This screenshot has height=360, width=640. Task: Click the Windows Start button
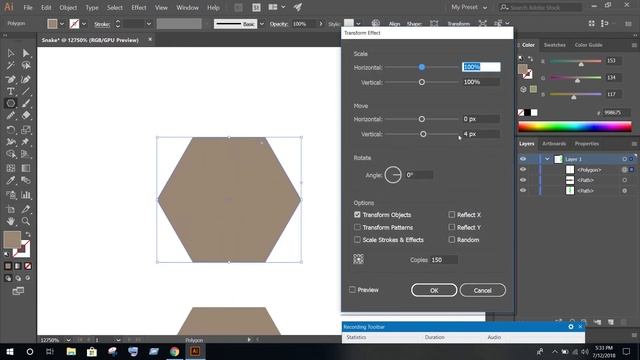pos(10,351)
